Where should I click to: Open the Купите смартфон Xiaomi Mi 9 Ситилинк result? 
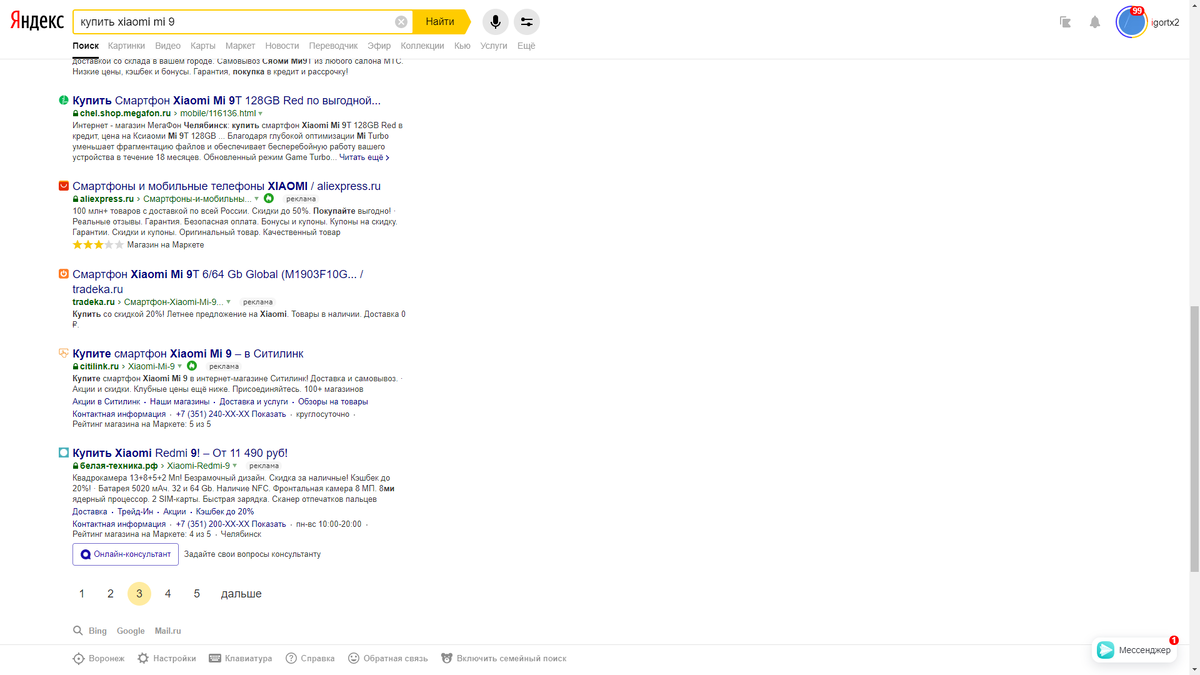(188, 353)
